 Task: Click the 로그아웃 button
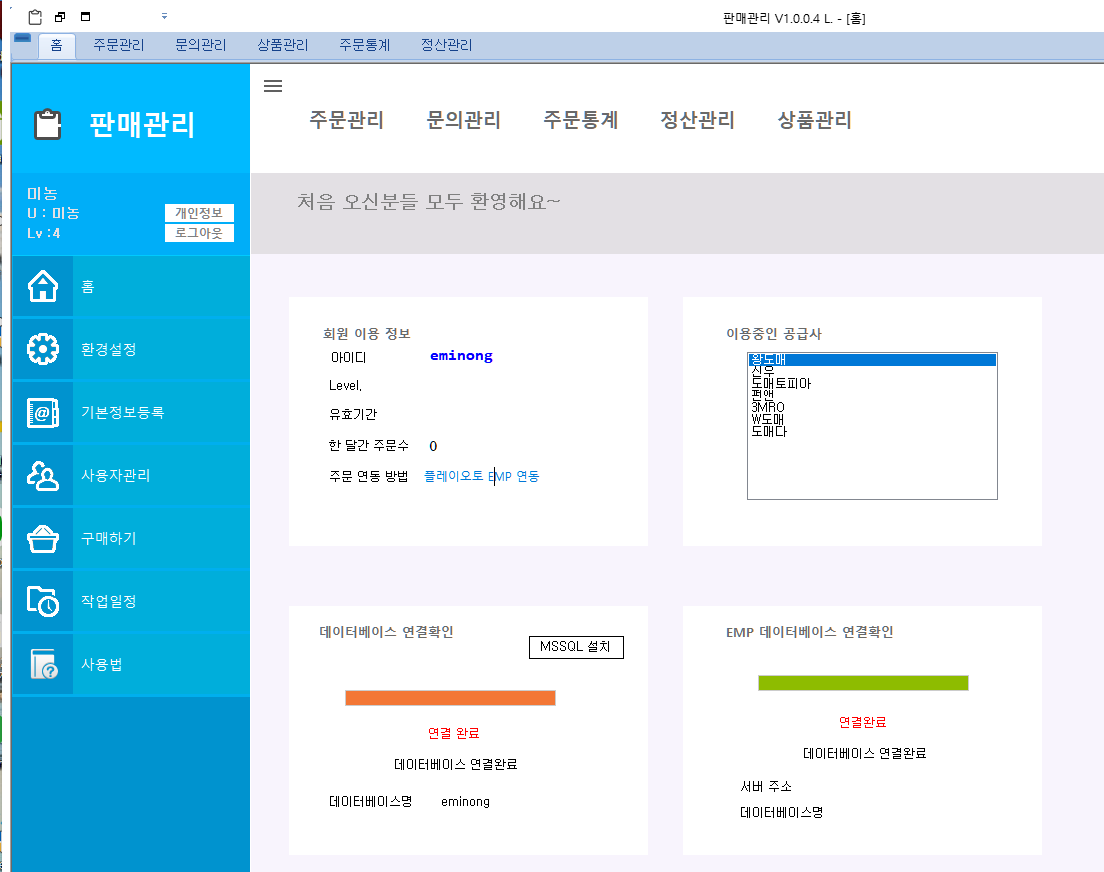click(x=199, y=233)
